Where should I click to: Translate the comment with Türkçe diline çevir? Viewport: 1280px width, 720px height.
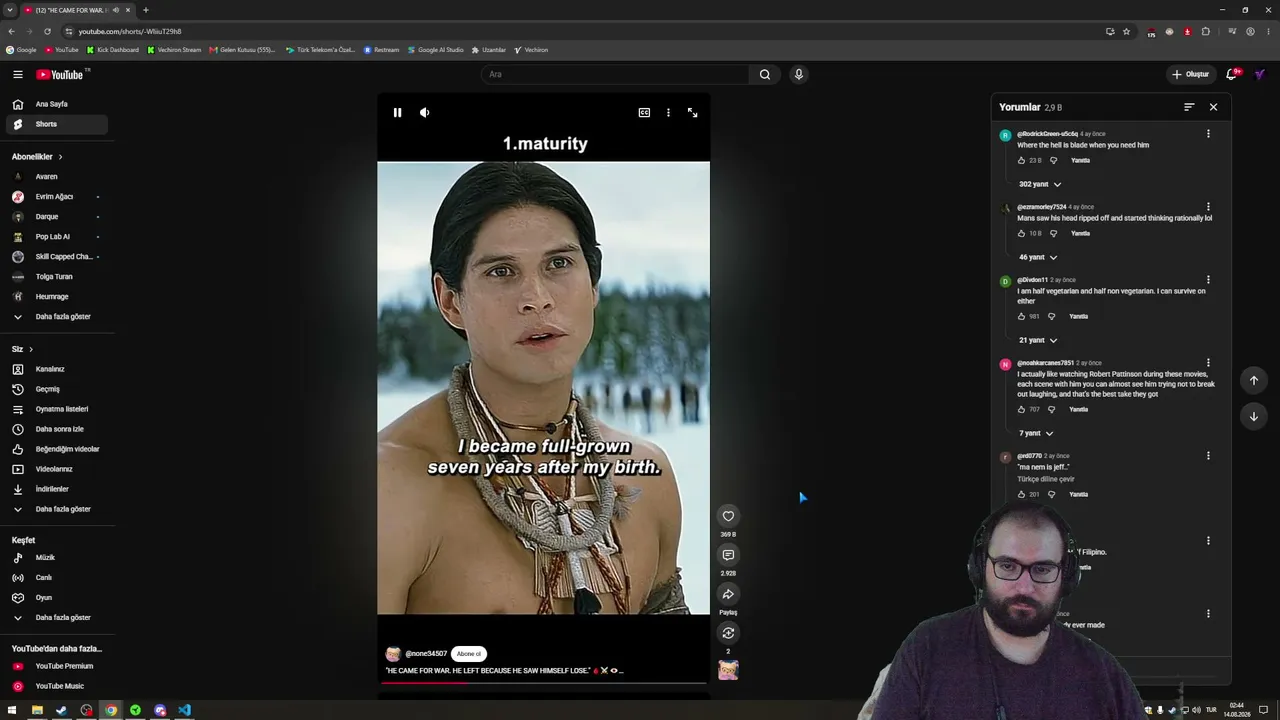[x=1046, y=479]
